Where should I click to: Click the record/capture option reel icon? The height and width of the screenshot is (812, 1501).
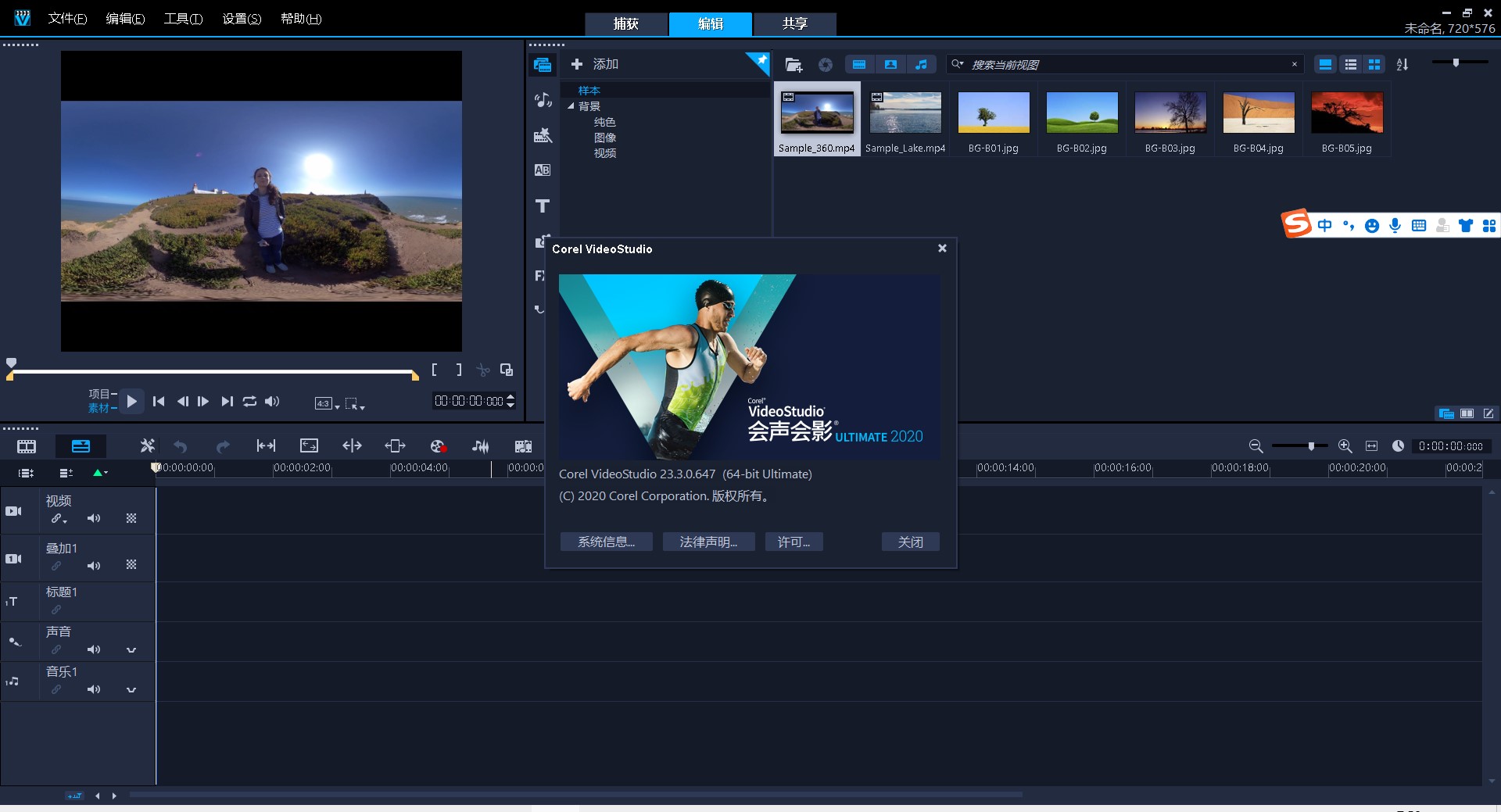[438, 446]
